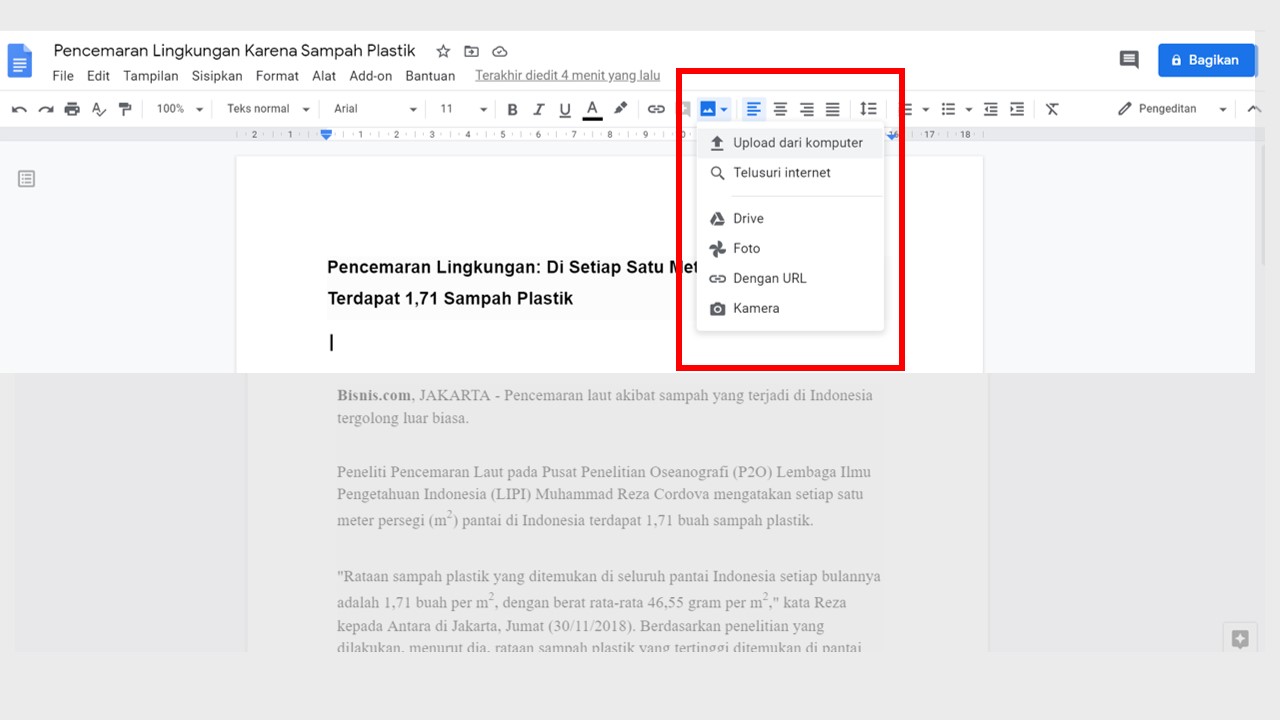Open the Add-on menu
Image resolution: width=1280 pixels, height=720 pixels.
[371, 76]
